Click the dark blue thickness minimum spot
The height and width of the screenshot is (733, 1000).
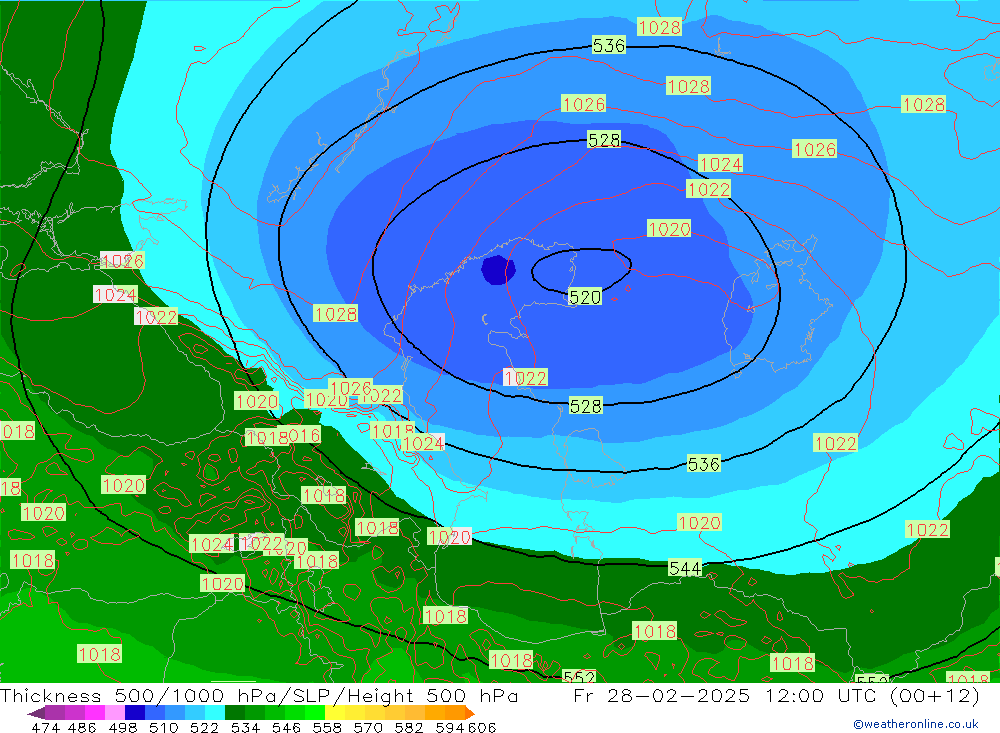coord(497,270)
